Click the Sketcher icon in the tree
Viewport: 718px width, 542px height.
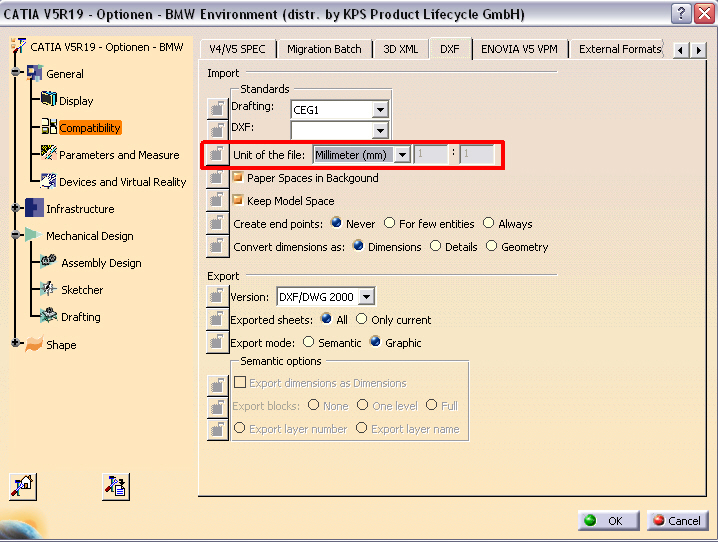pyautogui.click(x=48, y=288)
